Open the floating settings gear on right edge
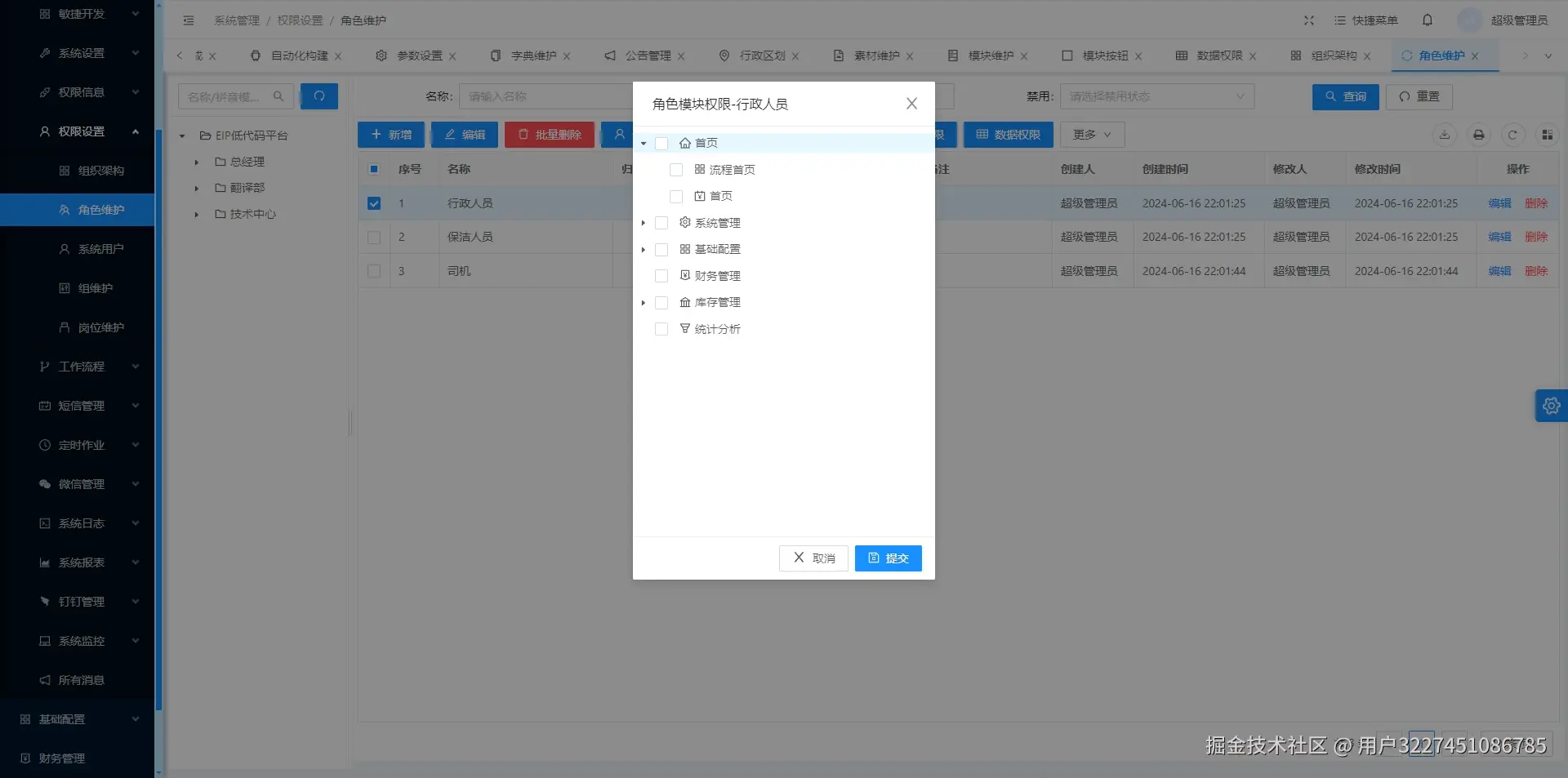 [1552, 406]
